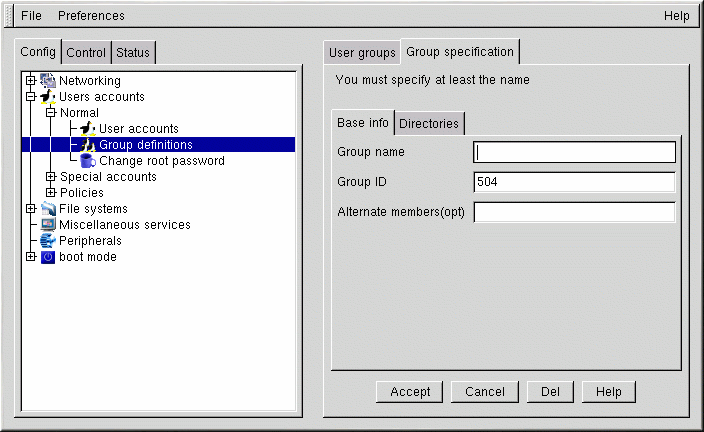
Task: Click the Del button
Action: (549, 392)
